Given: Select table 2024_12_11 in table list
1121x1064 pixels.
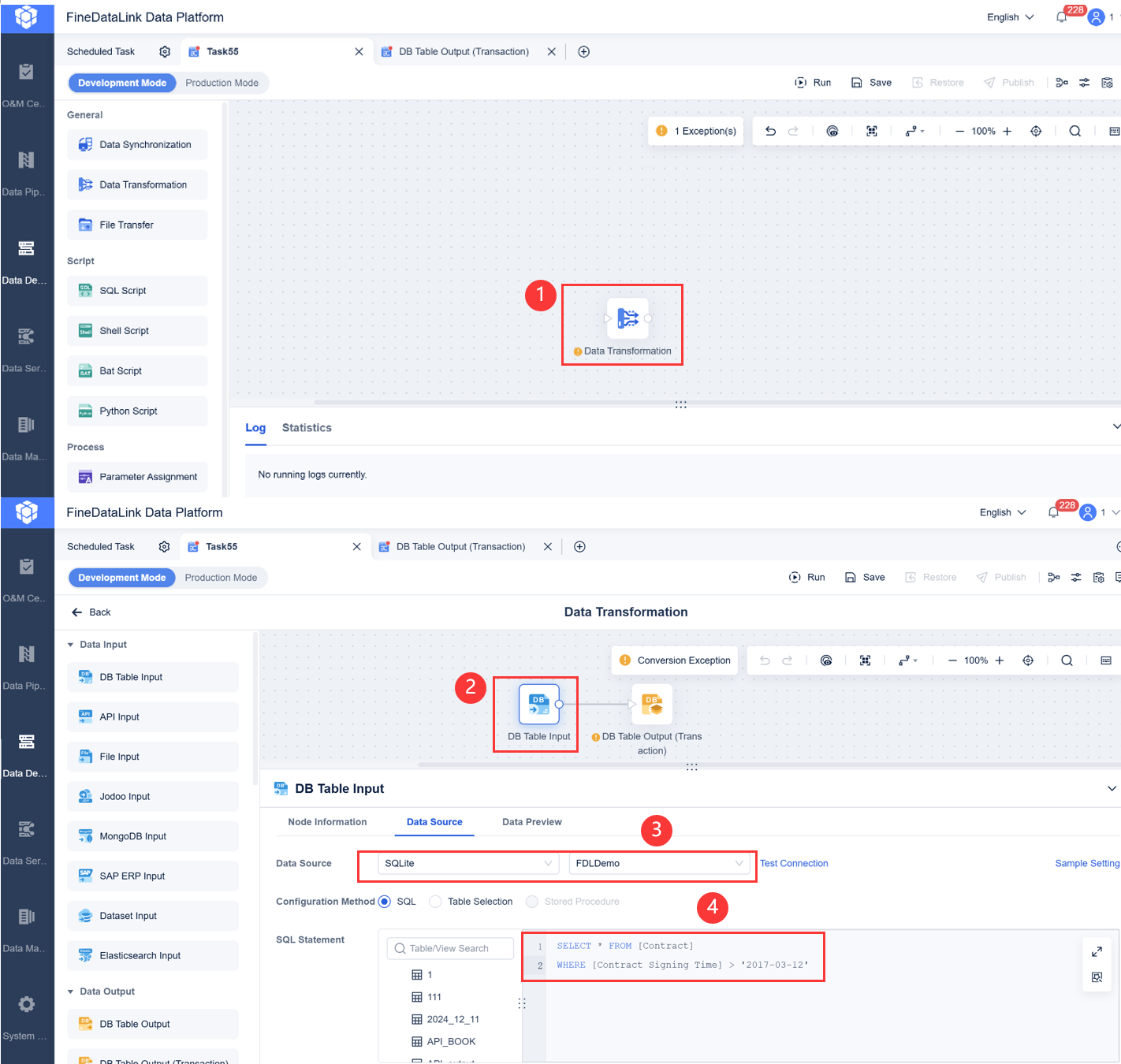Looking at the screenshot, I should click(x=445, y=1020).
